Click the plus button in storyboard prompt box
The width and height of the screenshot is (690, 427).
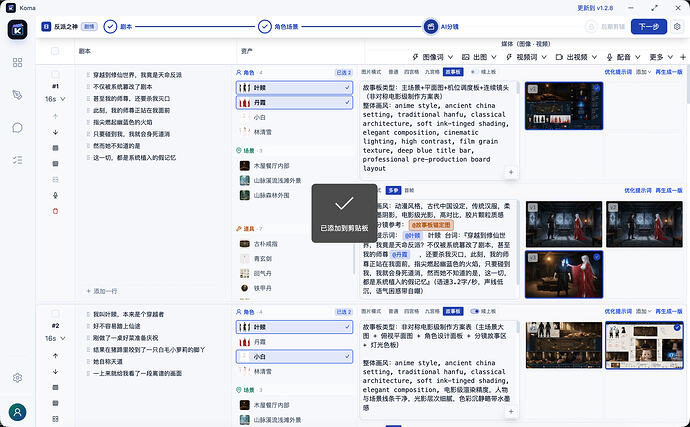(x=511, y=172)
